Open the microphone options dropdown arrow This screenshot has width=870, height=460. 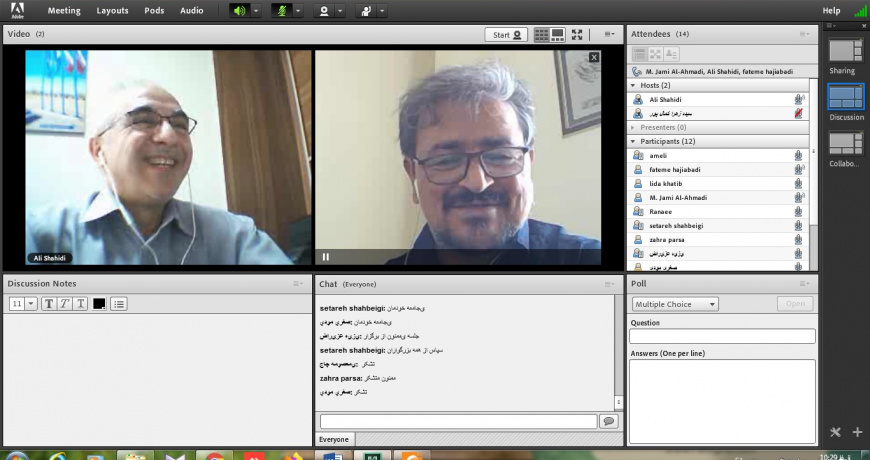(298, 11)
